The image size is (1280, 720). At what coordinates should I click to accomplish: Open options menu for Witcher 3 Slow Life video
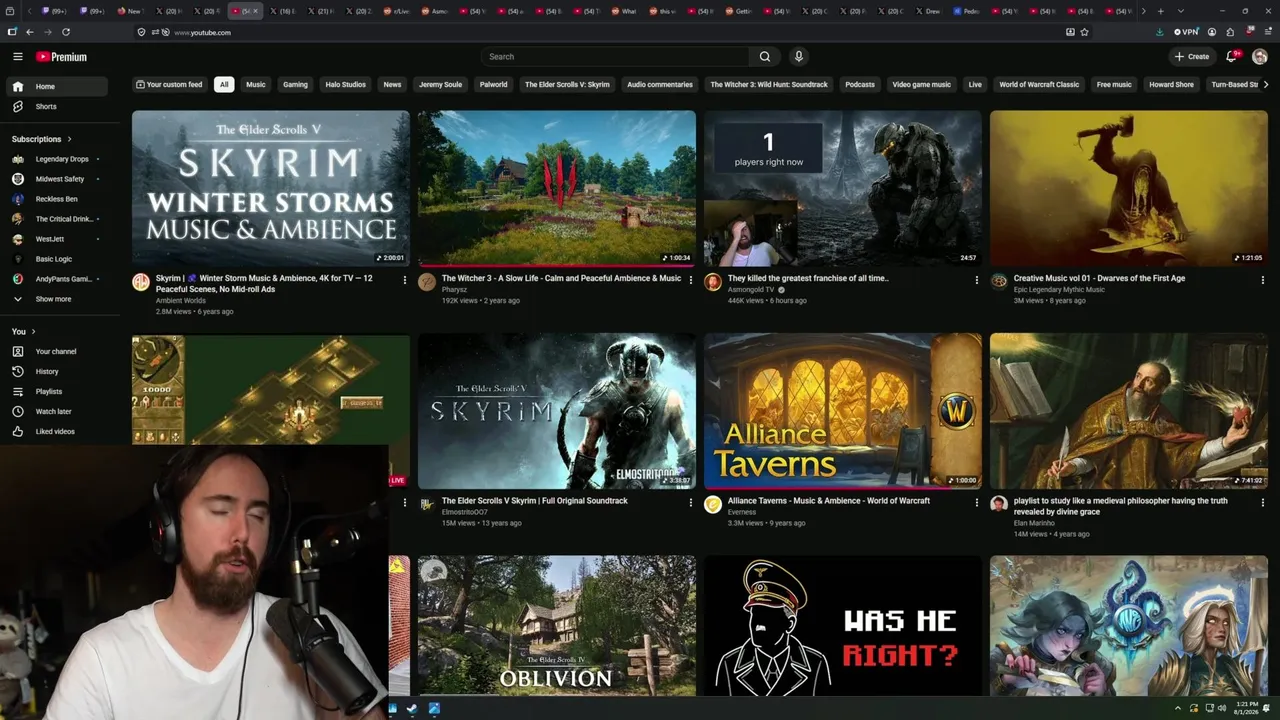(x=691, y=280)
